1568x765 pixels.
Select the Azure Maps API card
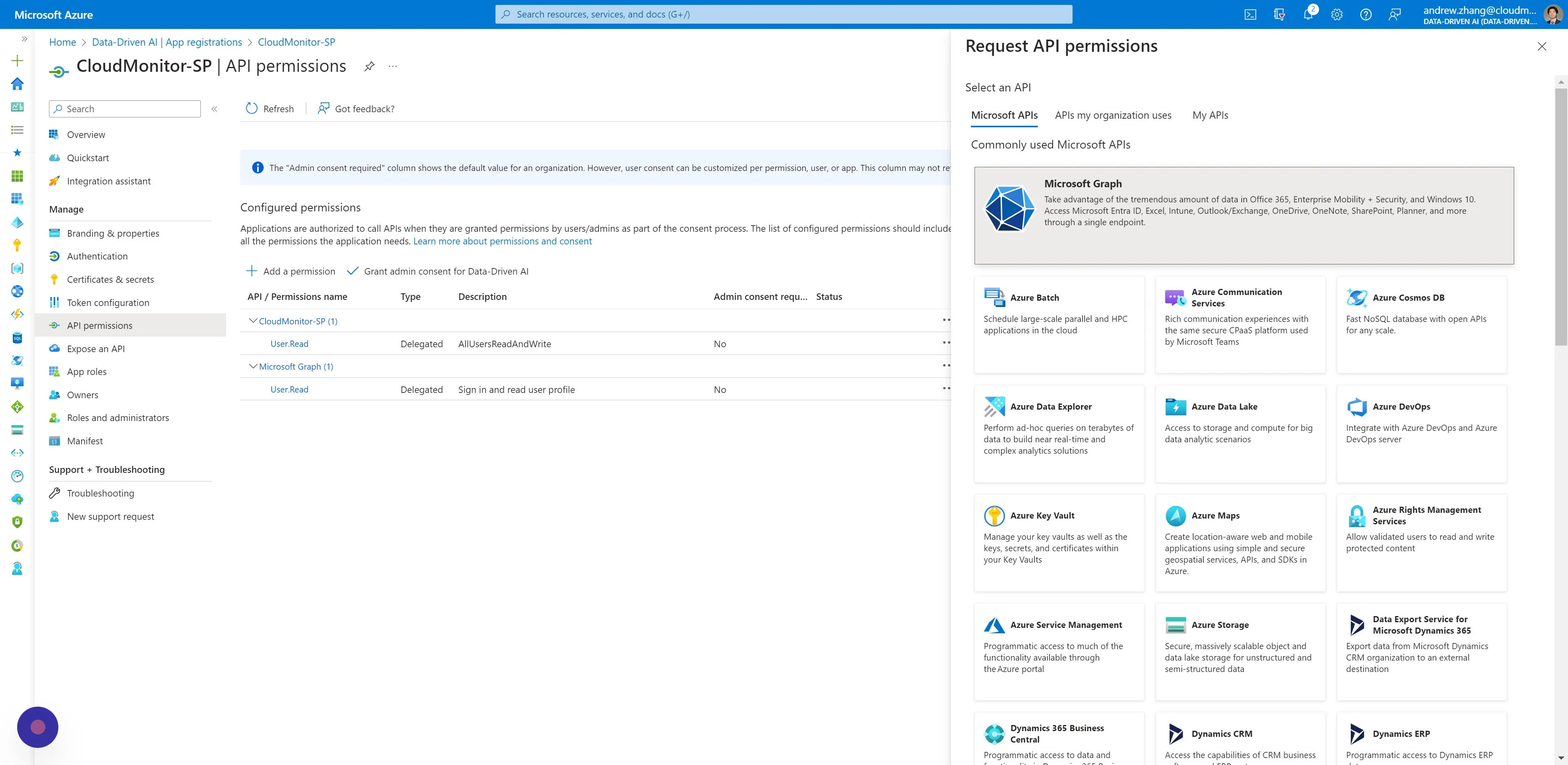point(1240,543)
